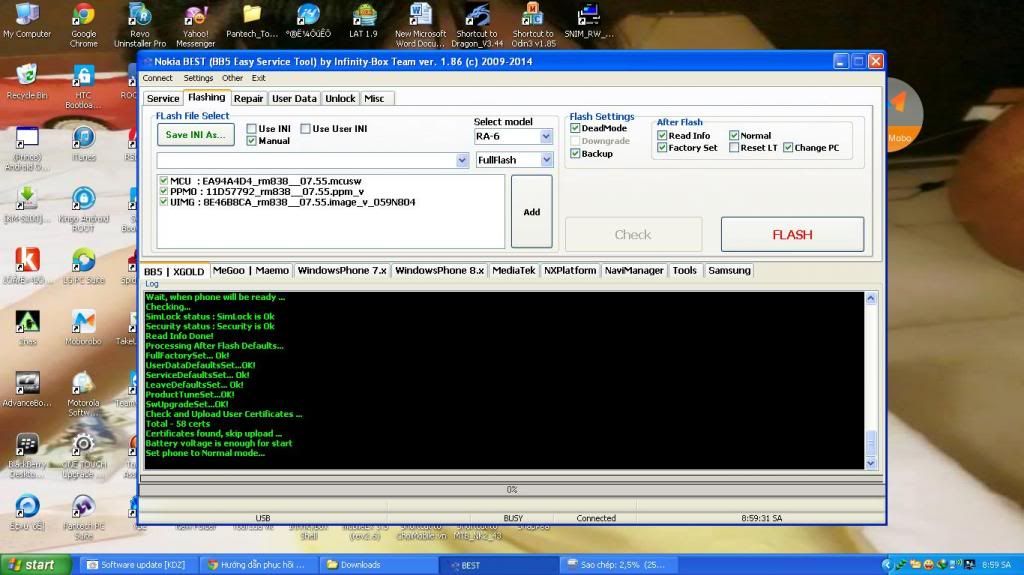Switch to the Service tab
1024x575 pixels.
point(163,98)
